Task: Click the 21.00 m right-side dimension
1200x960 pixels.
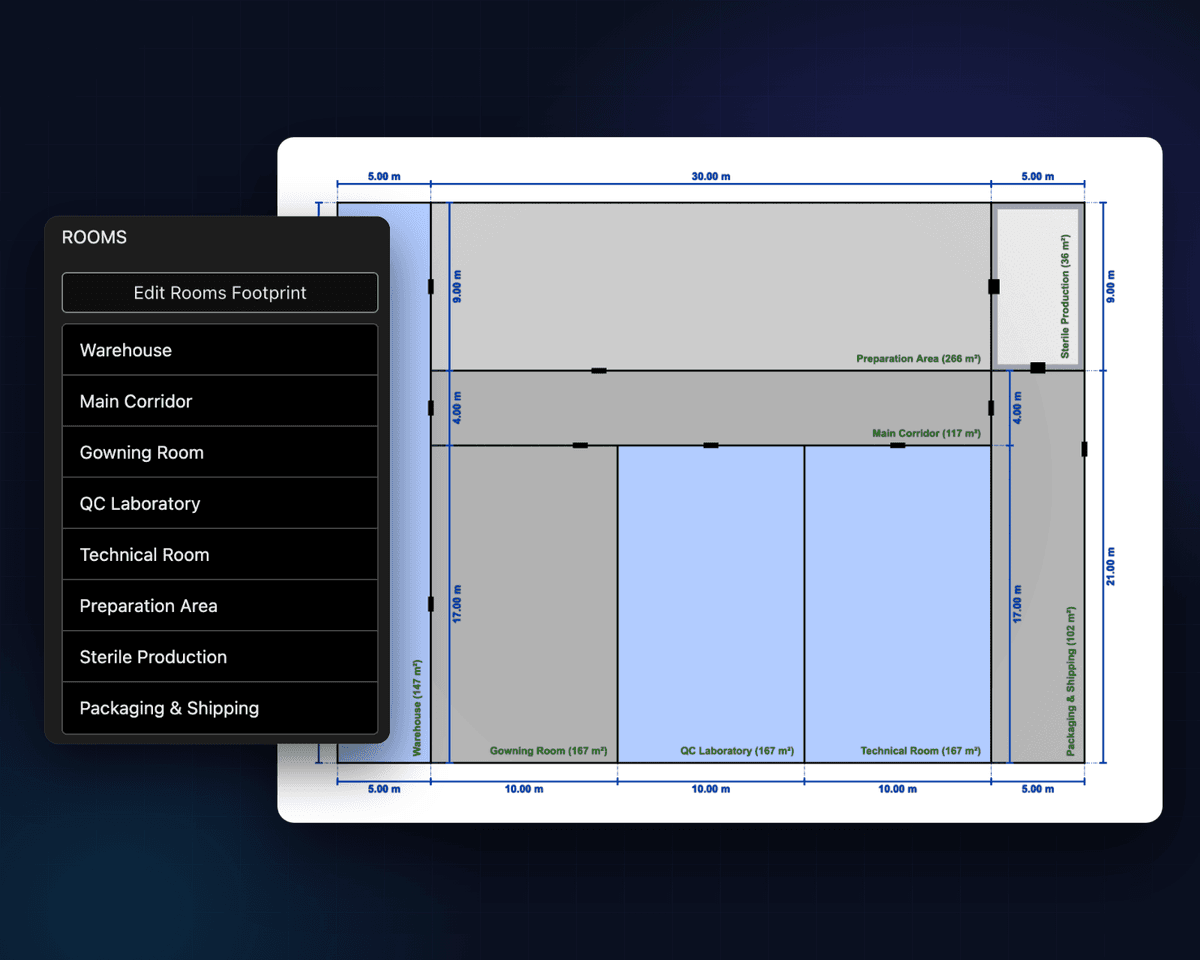Action: (x=1111, y=566)
